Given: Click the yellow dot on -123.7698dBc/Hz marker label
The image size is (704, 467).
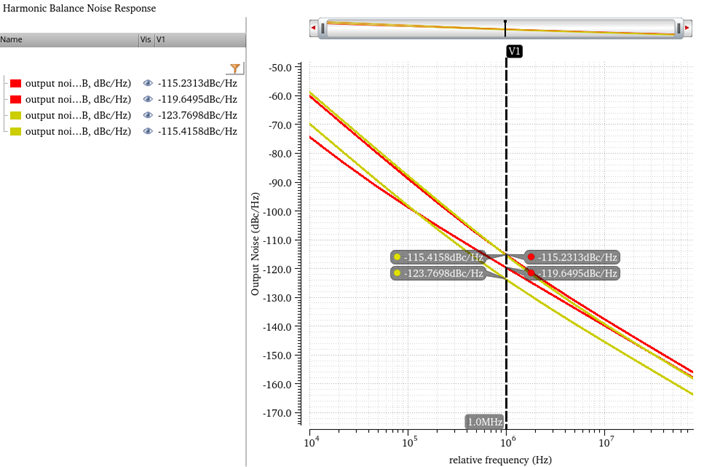Looking at the screenshot, I should coord(397,273).
